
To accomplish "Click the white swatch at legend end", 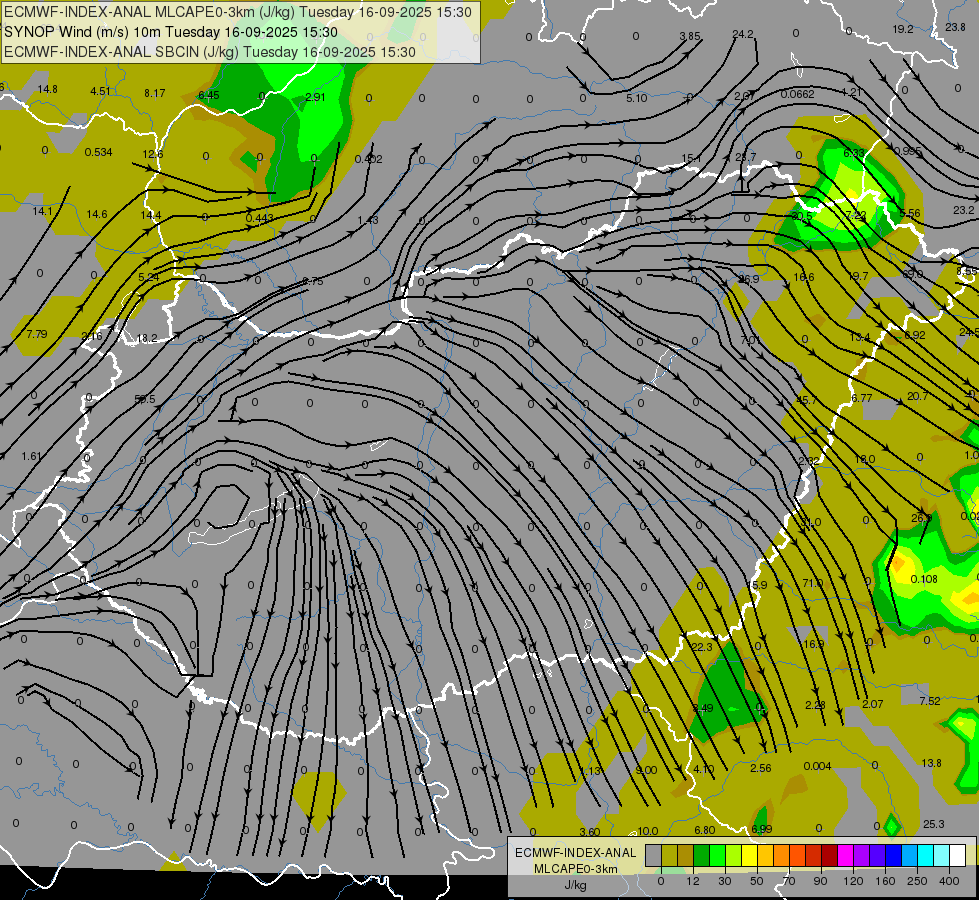I will point(958,855).
